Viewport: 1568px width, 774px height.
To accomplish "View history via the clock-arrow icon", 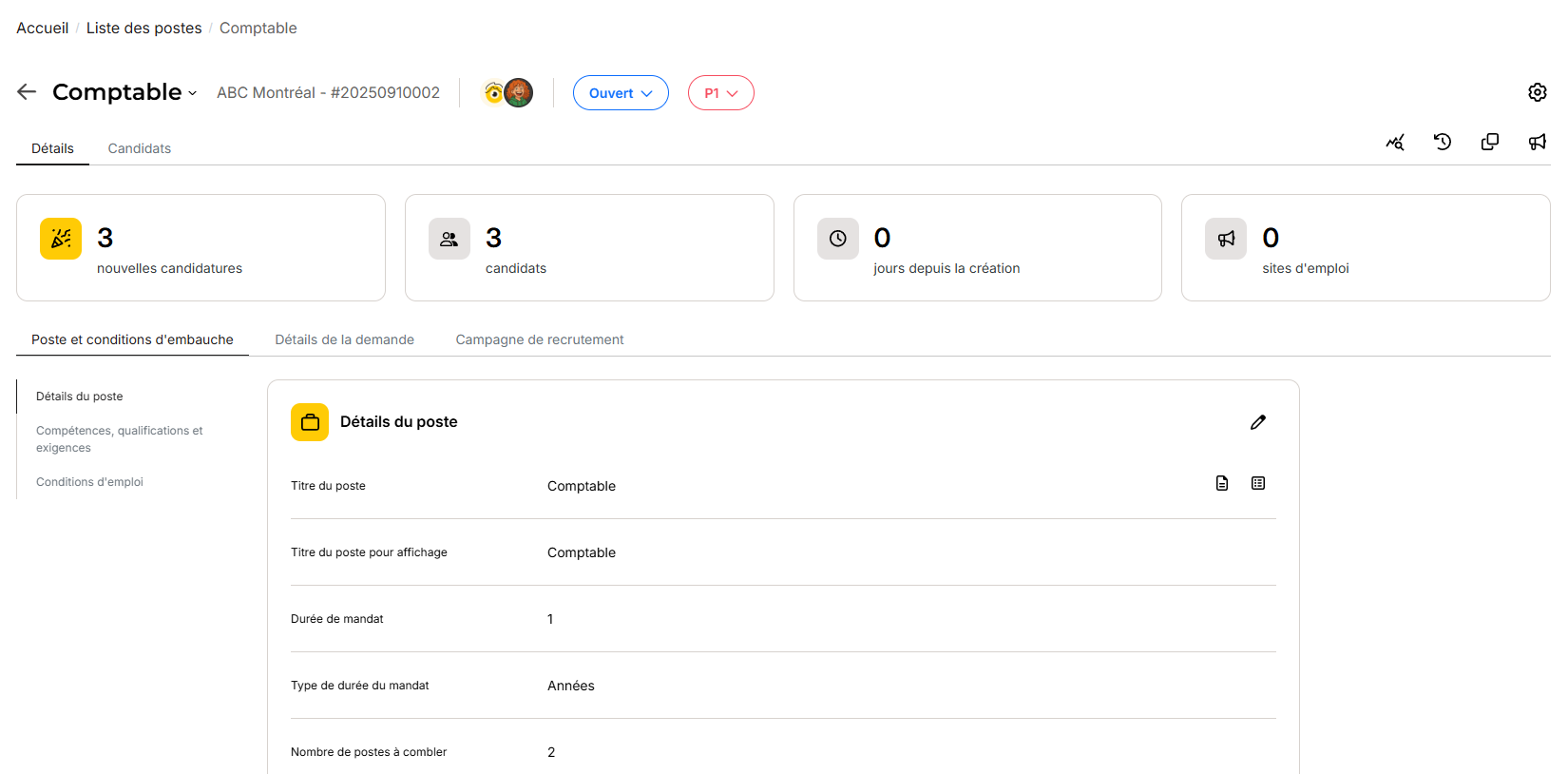I will 1443,142.
